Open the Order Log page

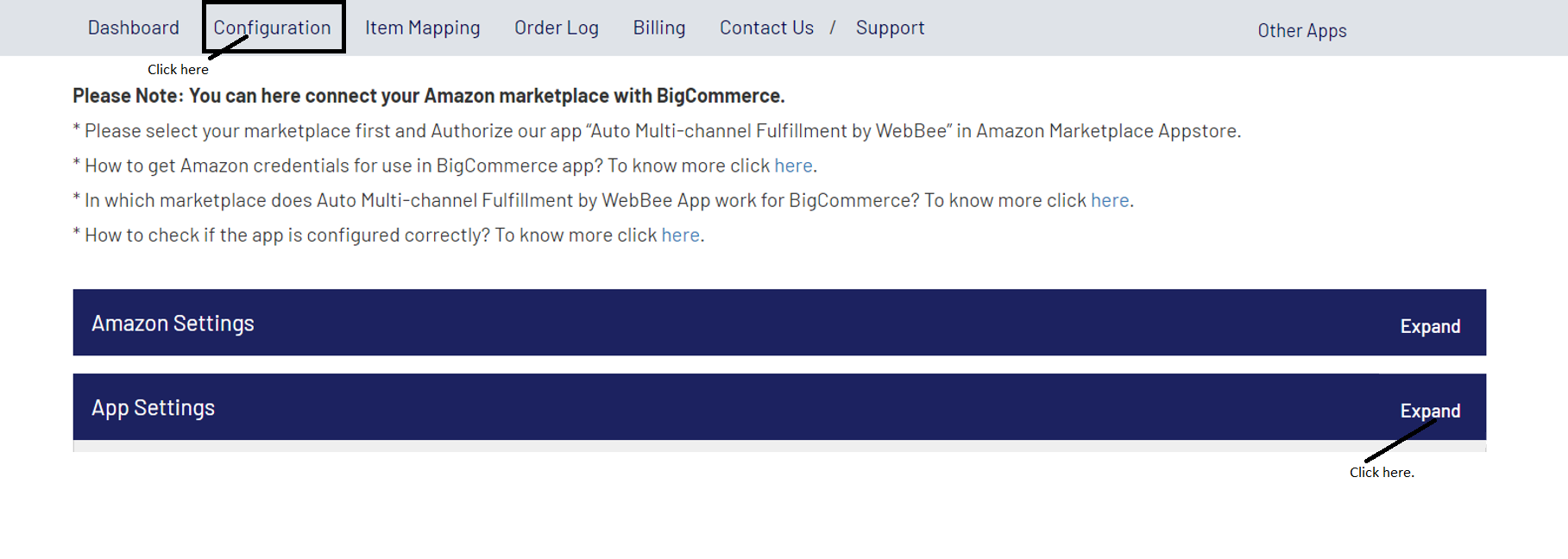tap(557, 28)
